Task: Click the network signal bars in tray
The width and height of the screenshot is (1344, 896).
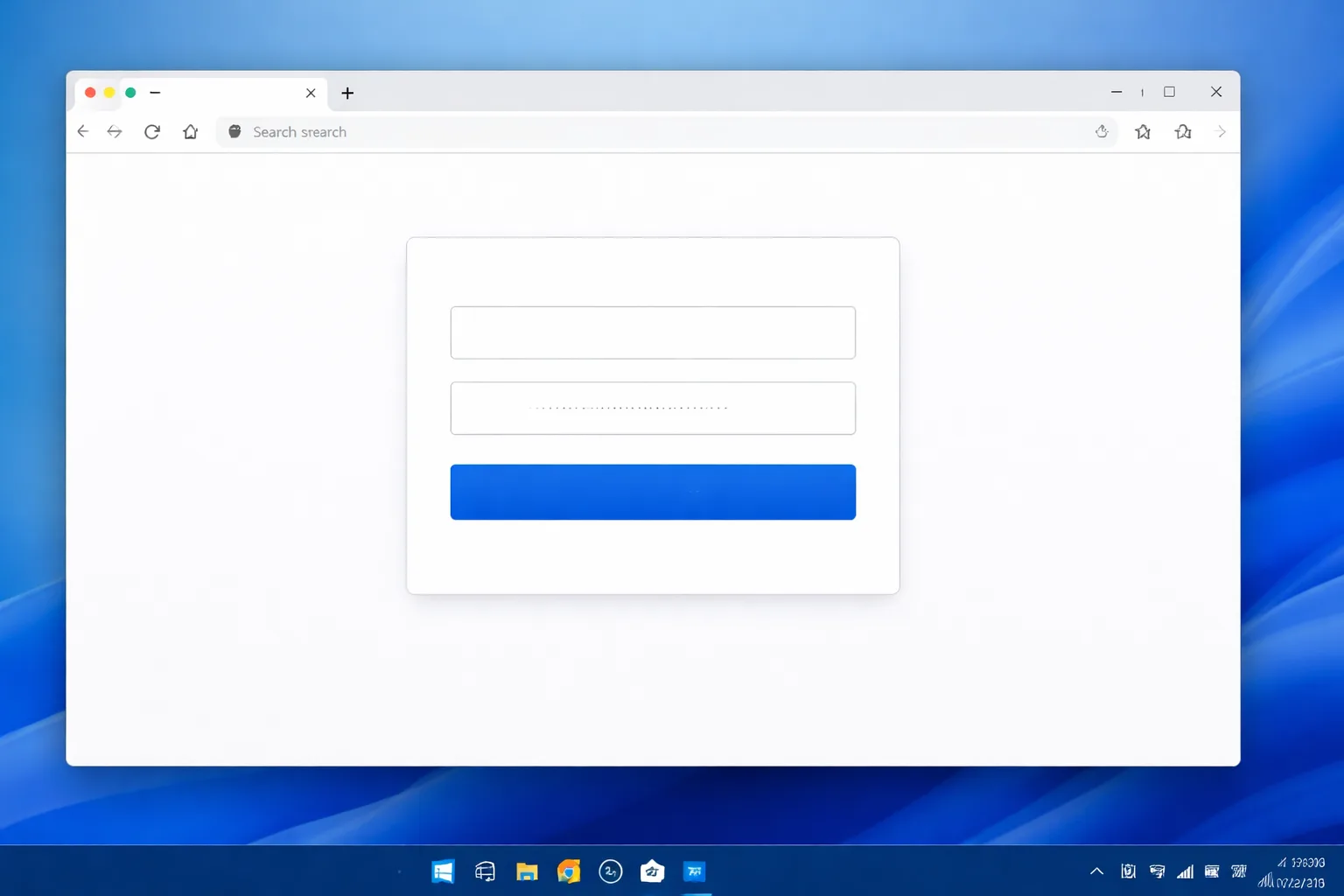Action: point(1186,871)
